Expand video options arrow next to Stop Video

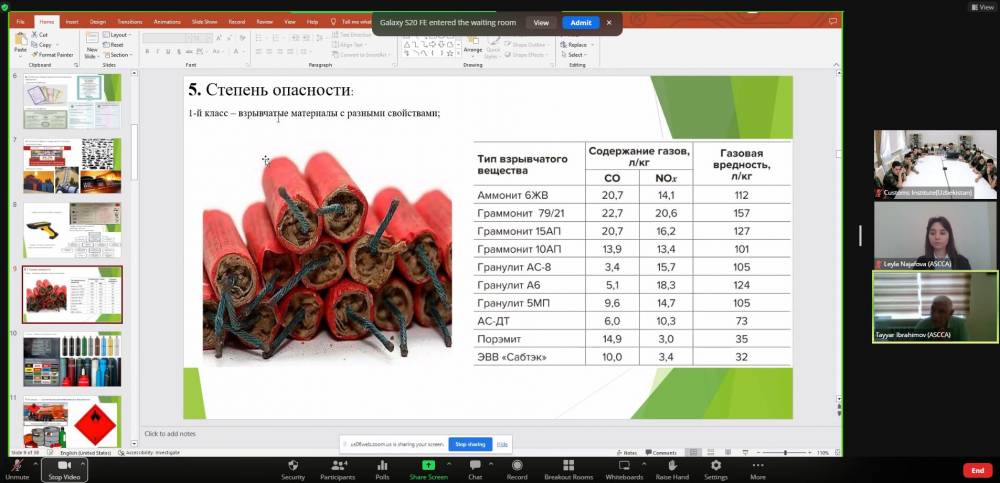(83, 463)
